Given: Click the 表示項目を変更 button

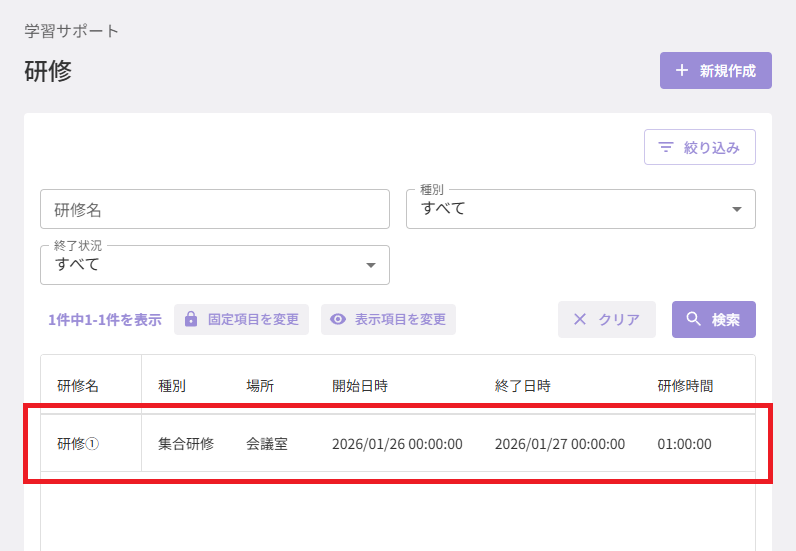Looking at the screenshot, I should click(x=388, y=319).
